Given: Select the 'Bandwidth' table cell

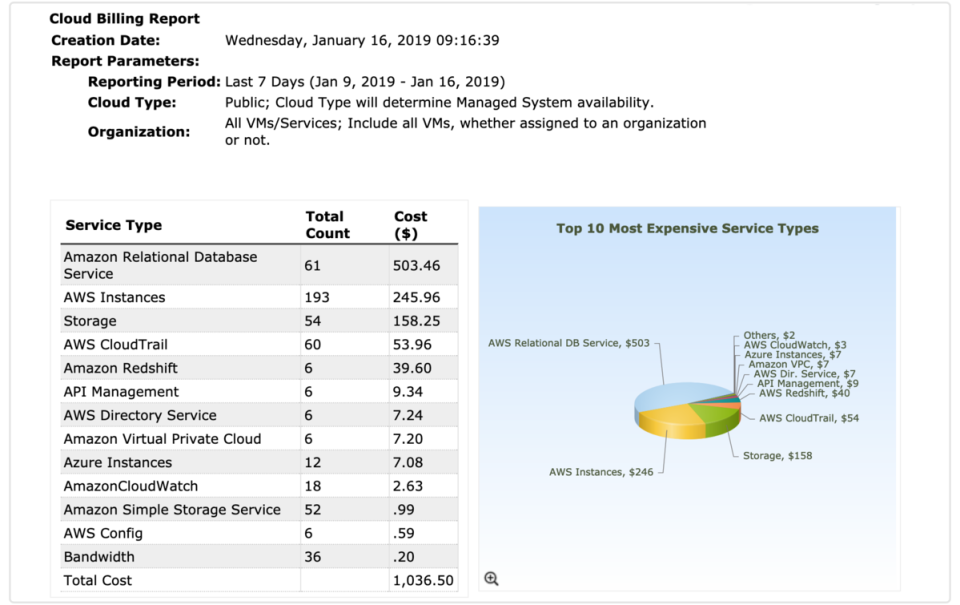Looking at the screenshot, I should click(99, 557).
